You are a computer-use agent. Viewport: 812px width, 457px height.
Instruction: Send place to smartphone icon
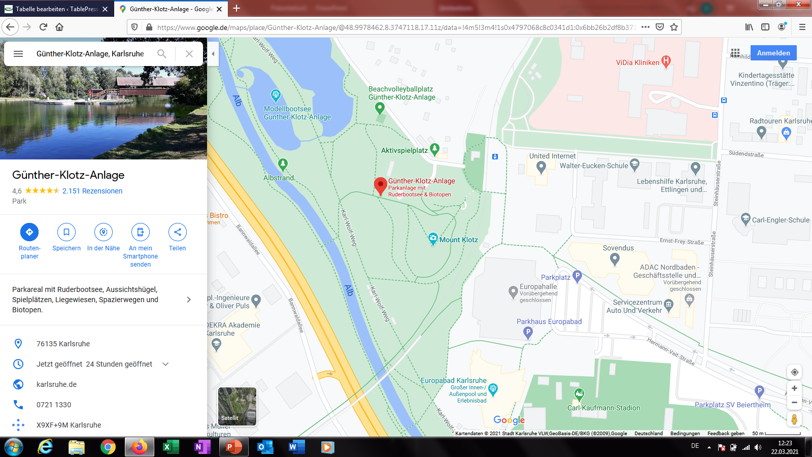click(140, 232)
